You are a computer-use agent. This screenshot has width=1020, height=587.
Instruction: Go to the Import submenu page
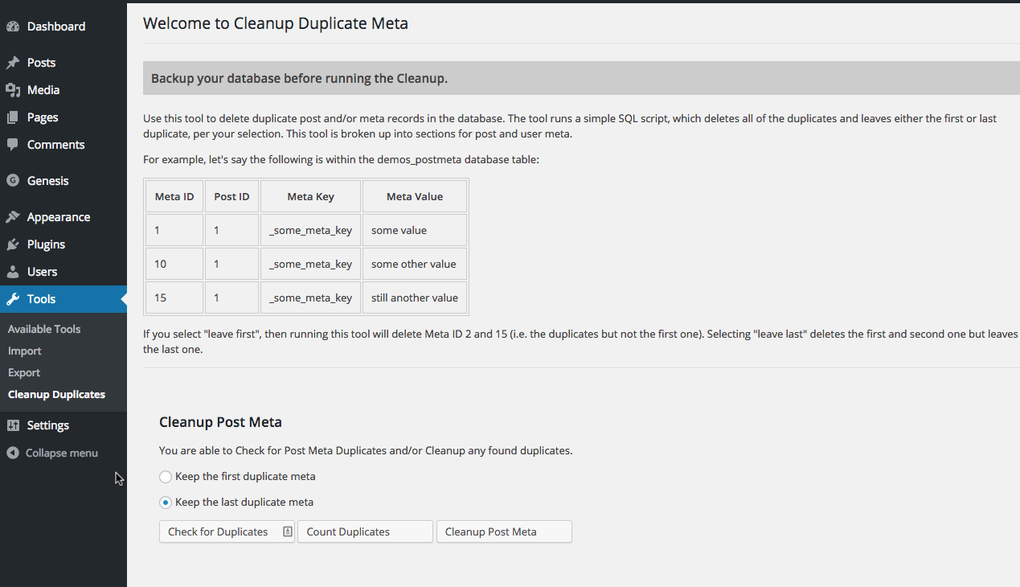click(x=25, y=351)
